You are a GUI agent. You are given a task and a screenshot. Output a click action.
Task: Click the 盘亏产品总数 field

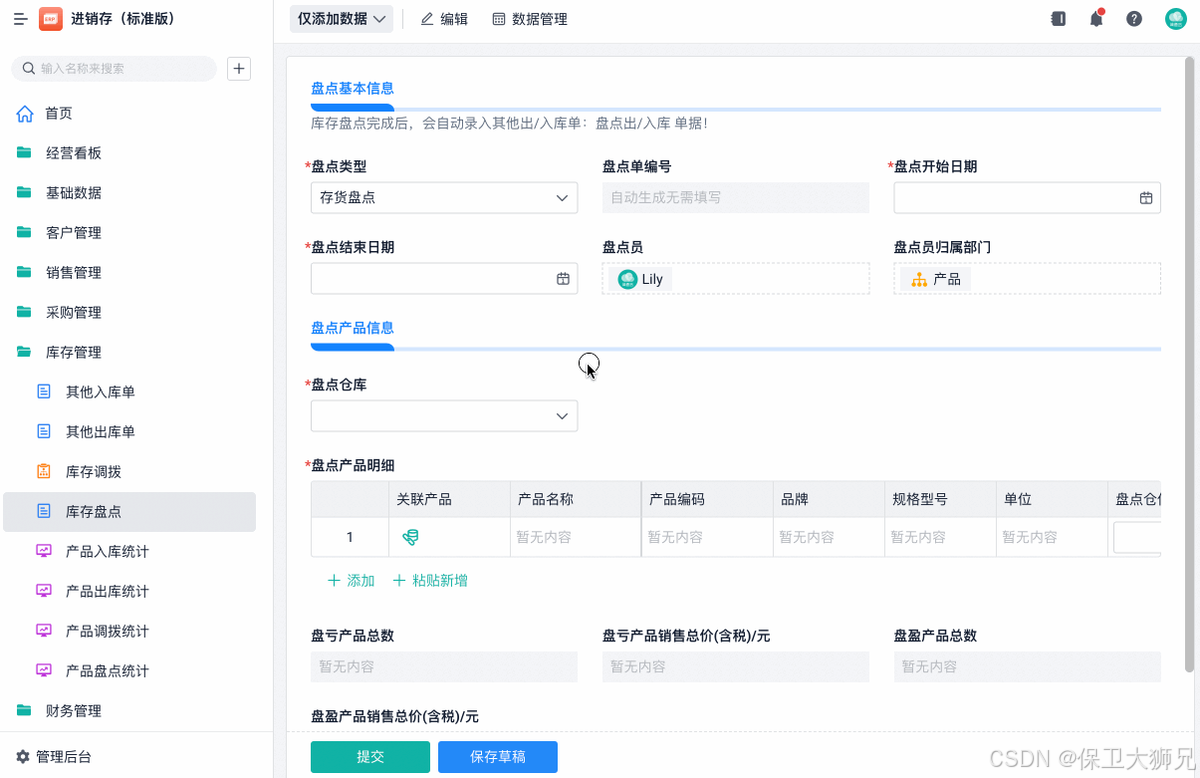[x=444, y=667]
